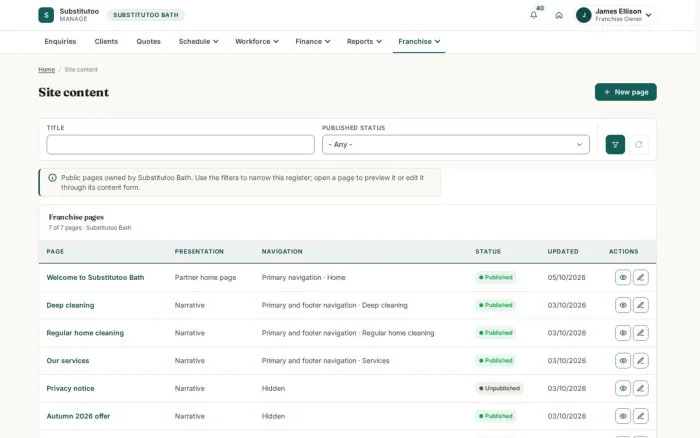Edit the Deep cleaning page
700x438 pixels.
point(641,305)
